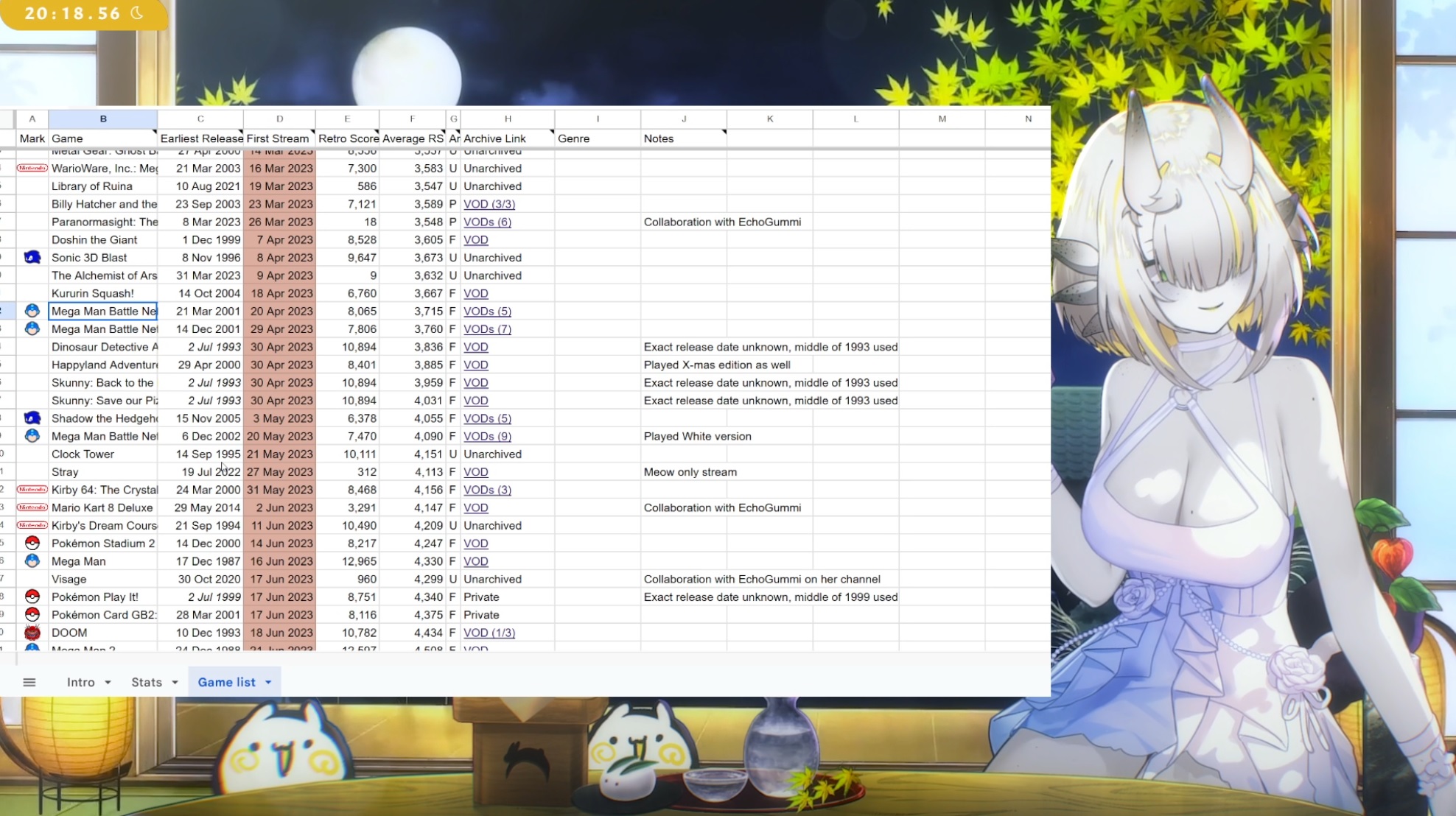1456x816 pixels.
Task: Open the all sheets hamburger menu
Action: (29, 682)
